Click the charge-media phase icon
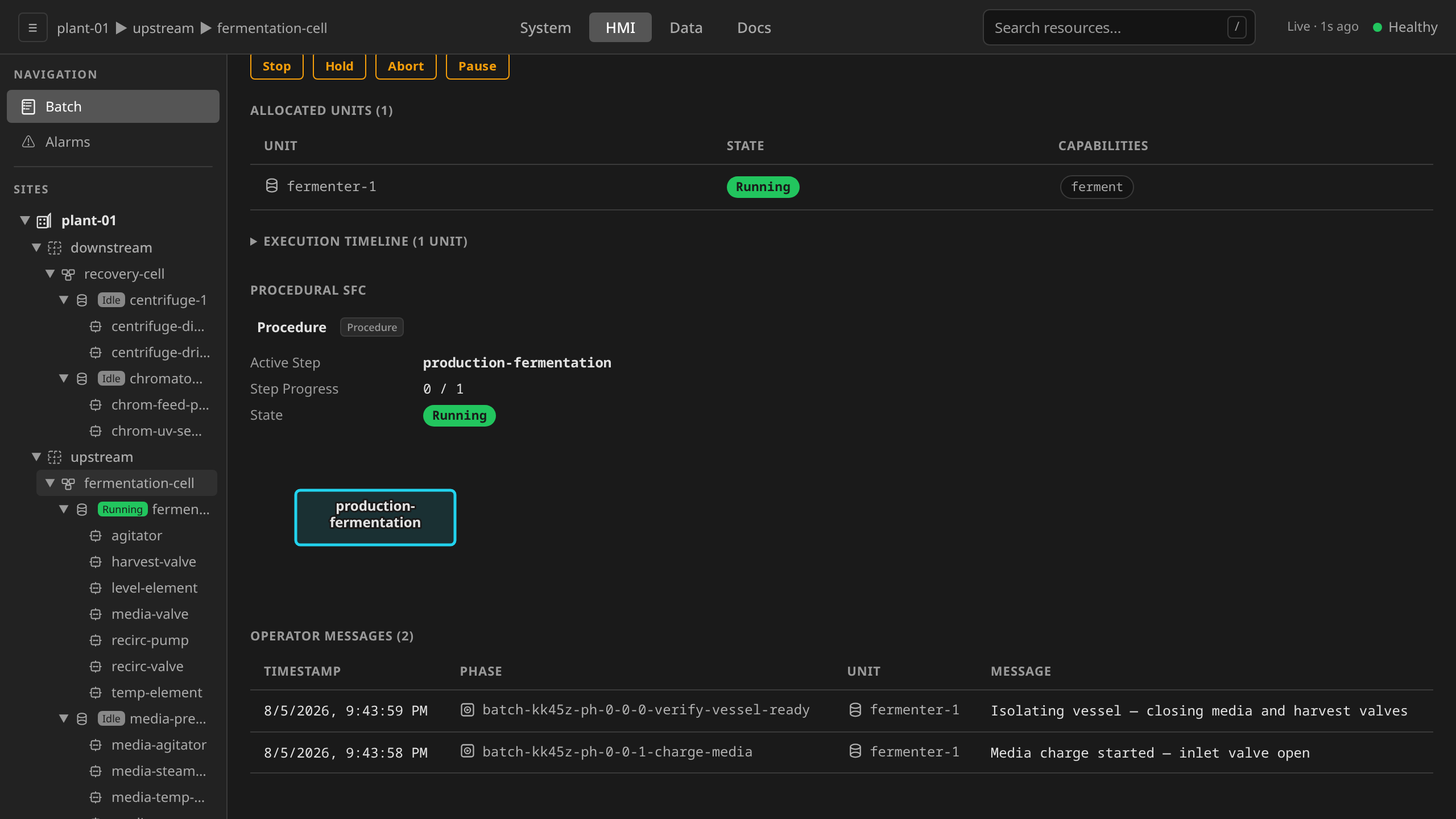The width and height of the screenshot is (1456, 819). point(468,751)
